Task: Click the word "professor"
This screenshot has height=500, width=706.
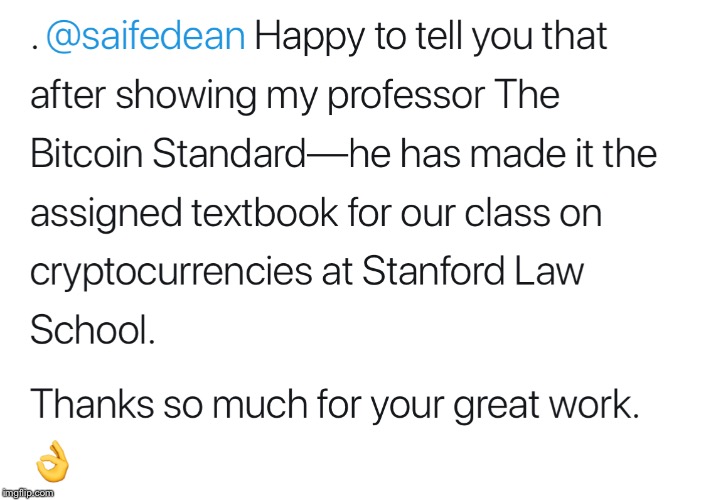Action: 406,97
